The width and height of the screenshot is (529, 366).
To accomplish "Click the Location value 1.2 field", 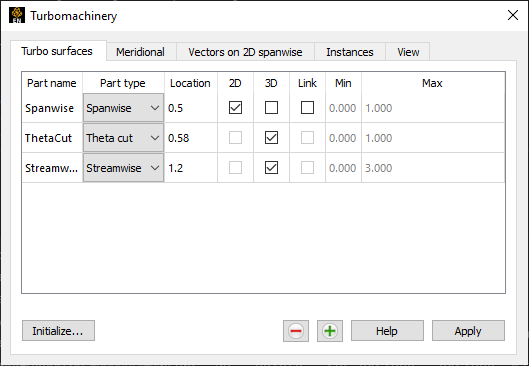I will point(191,168).
